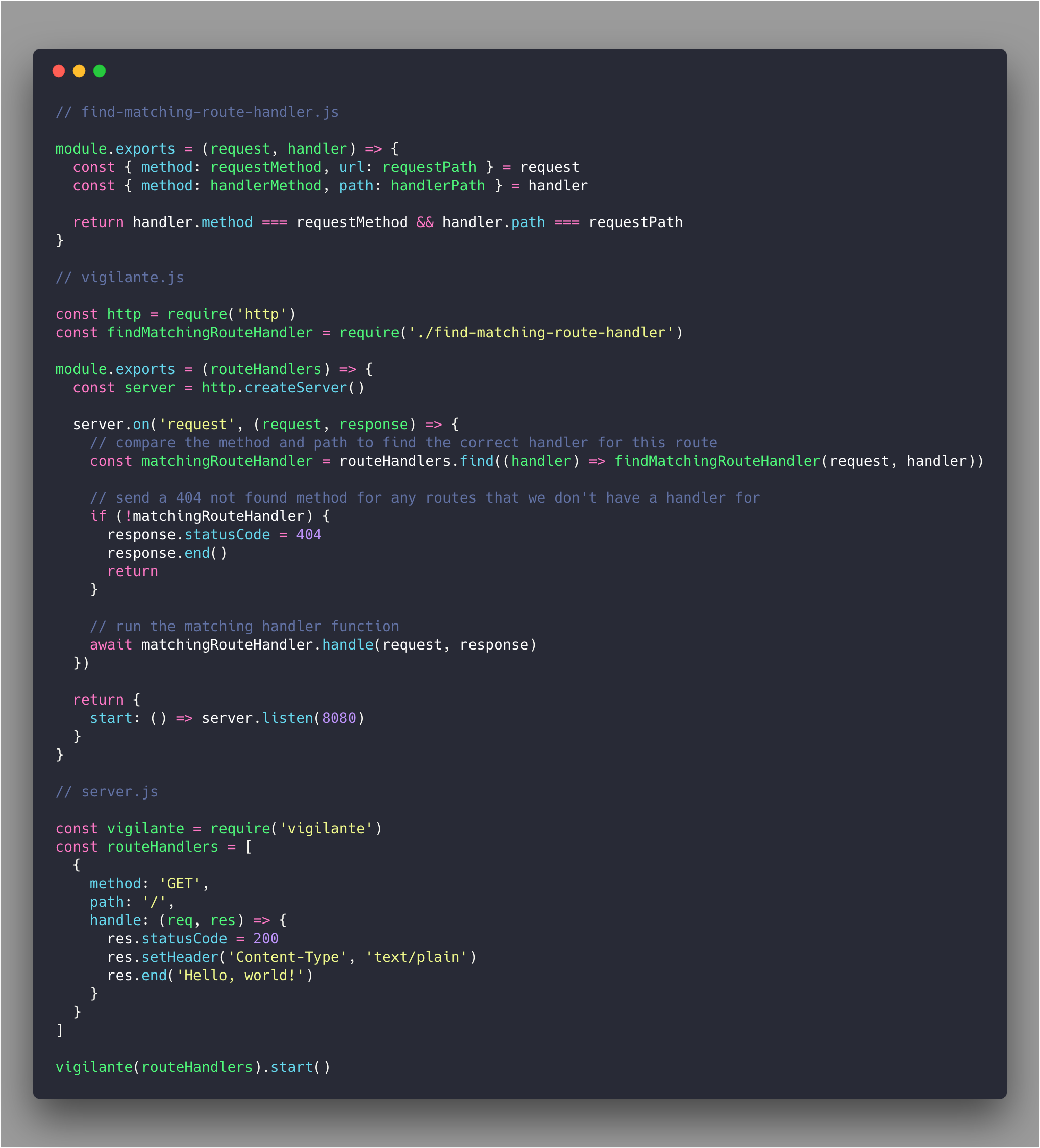Click the port number 8080
This screenshot has height=1148, width=1040.
point(339,718)
